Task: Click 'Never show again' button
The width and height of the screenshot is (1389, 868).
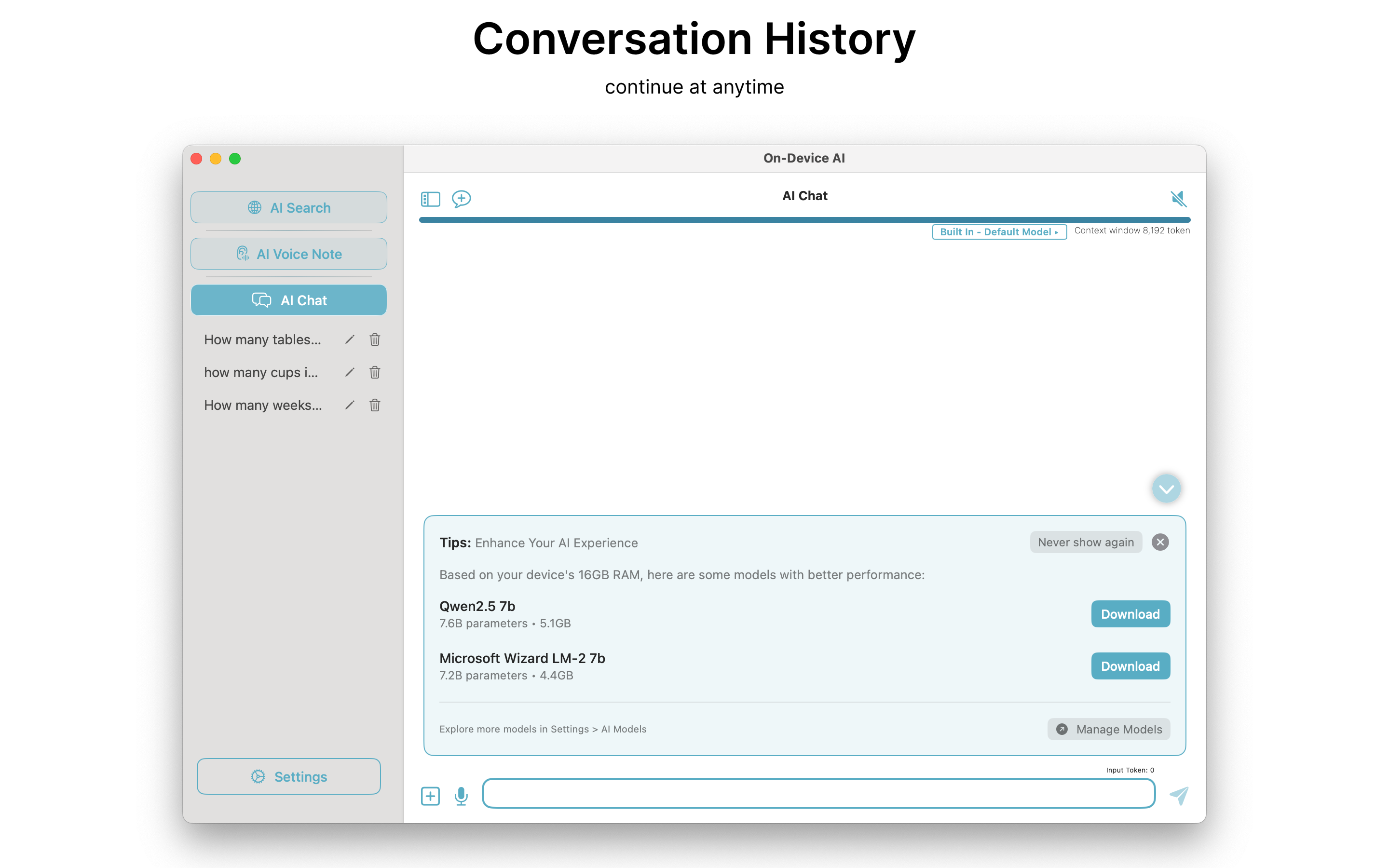Action: [x=1085, y=542]
